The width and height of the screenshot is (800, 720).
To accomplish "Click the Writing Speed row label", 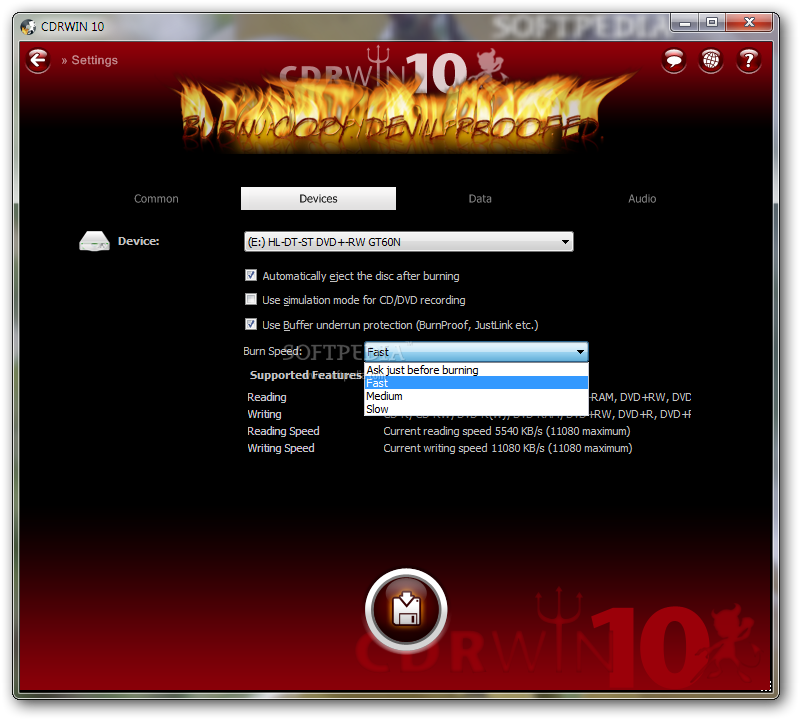I will (281, 448).
